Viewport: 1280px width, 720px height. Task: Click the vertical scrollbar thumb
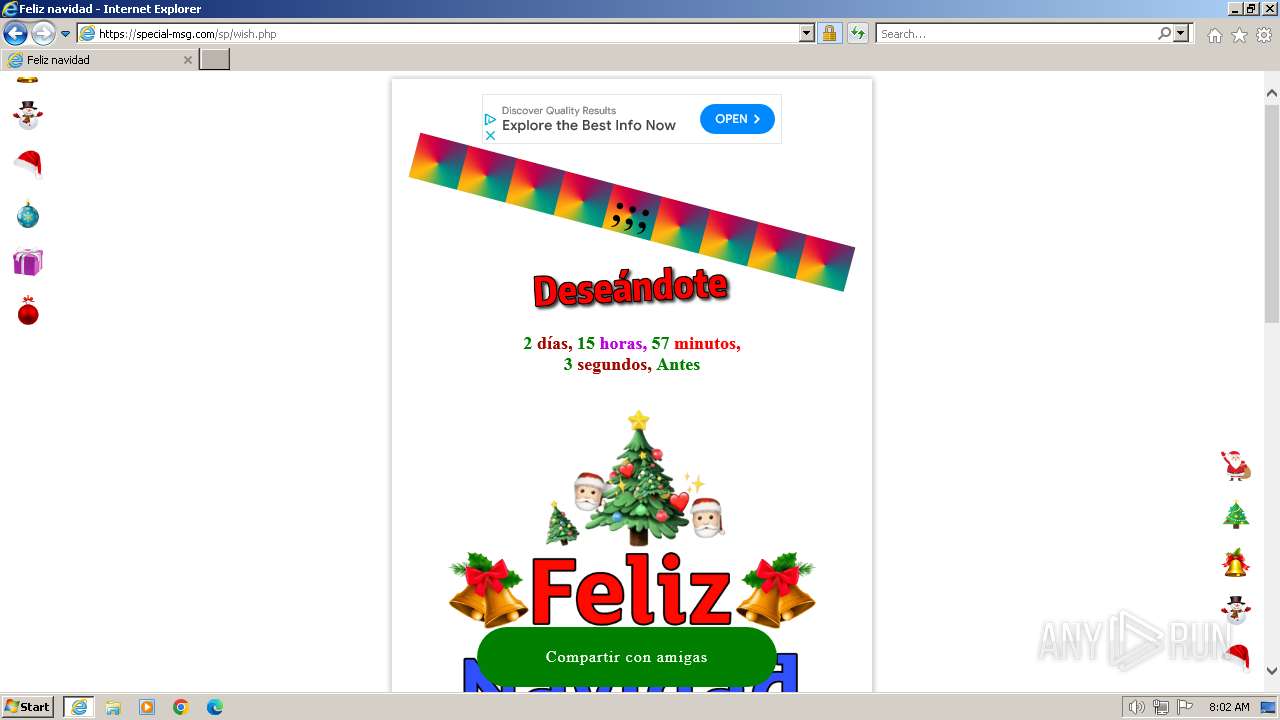[1272, 213]
